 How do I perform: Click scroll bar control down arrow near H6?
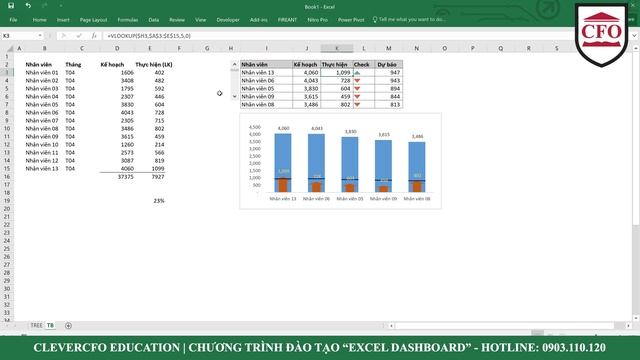tap(234, 96)
